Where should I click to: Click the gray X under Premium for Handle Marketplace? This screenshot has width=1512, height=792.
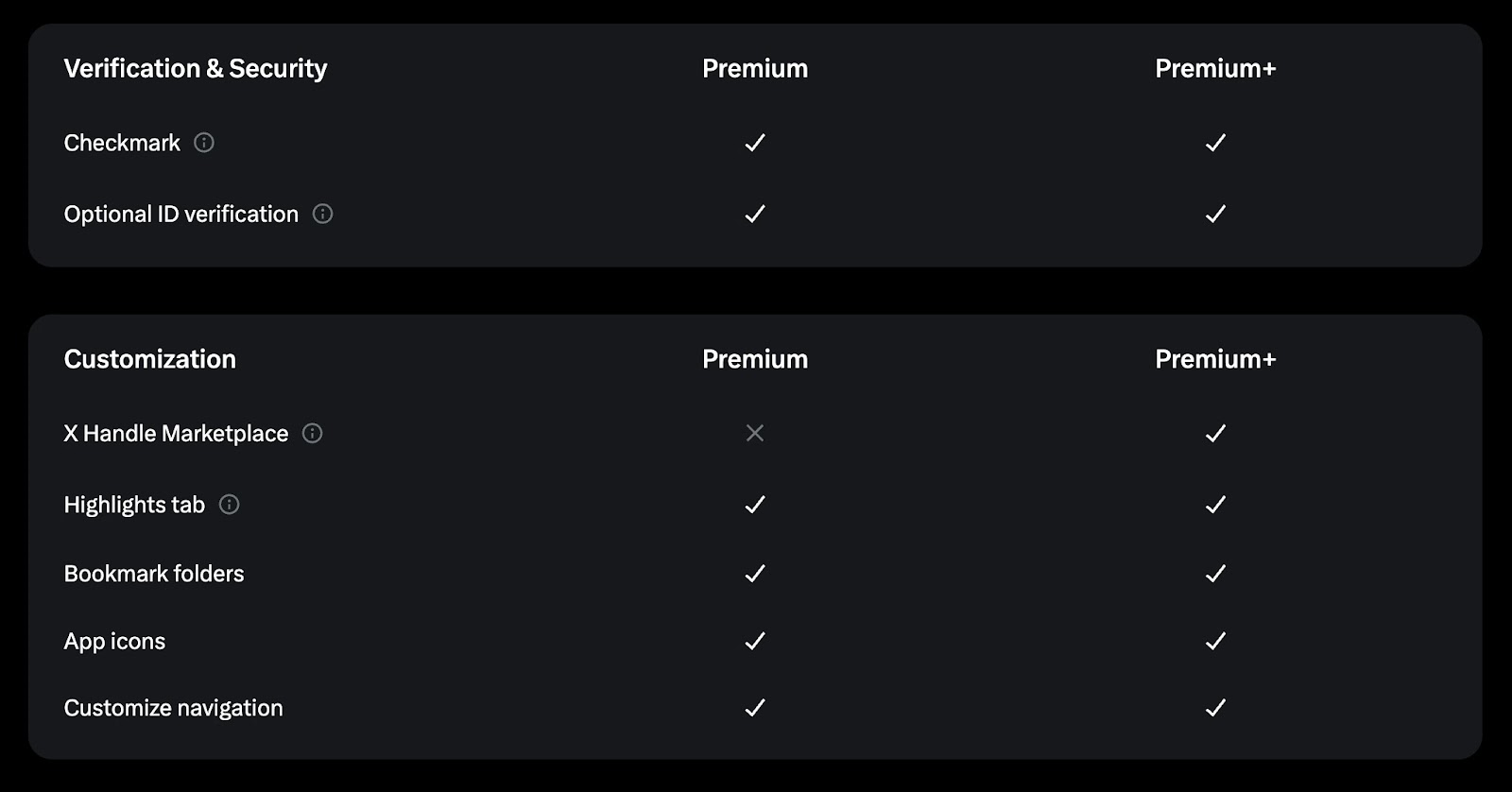point(755,433)
